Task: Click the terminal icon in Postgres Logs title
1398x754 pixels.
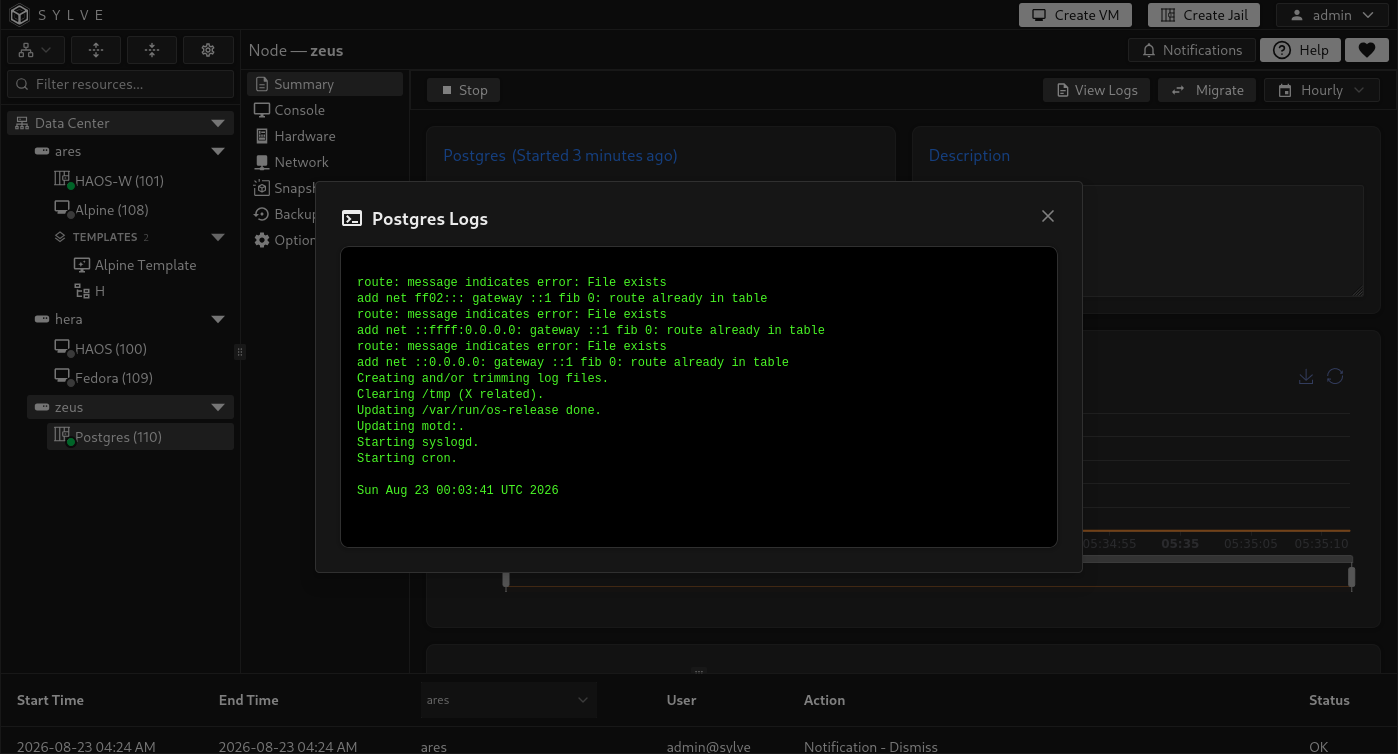Action: [352, 218]
